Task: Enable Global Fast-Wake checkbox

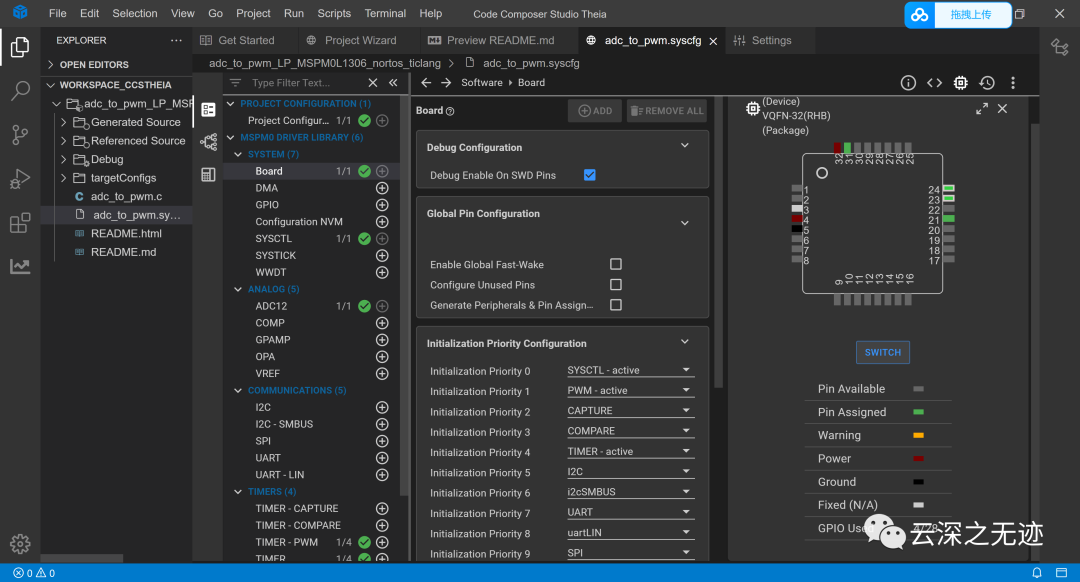Action: tap(616, 264)
